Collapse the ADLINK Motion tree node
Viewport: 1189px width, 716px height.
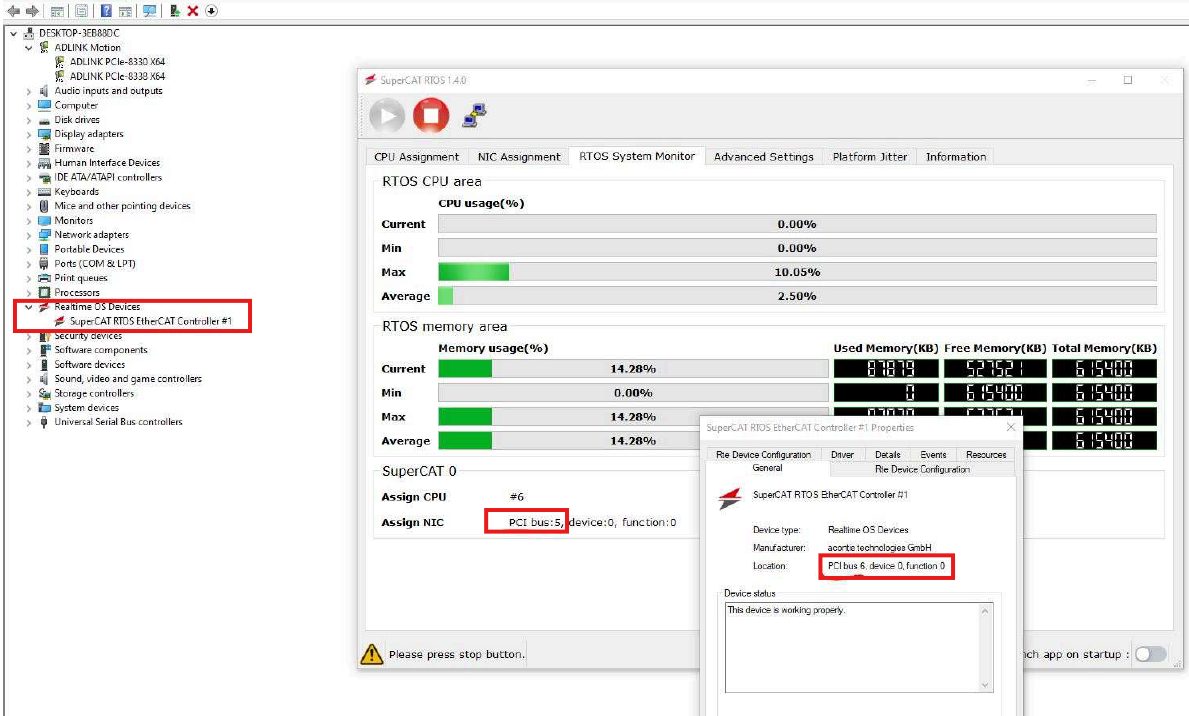29,48
